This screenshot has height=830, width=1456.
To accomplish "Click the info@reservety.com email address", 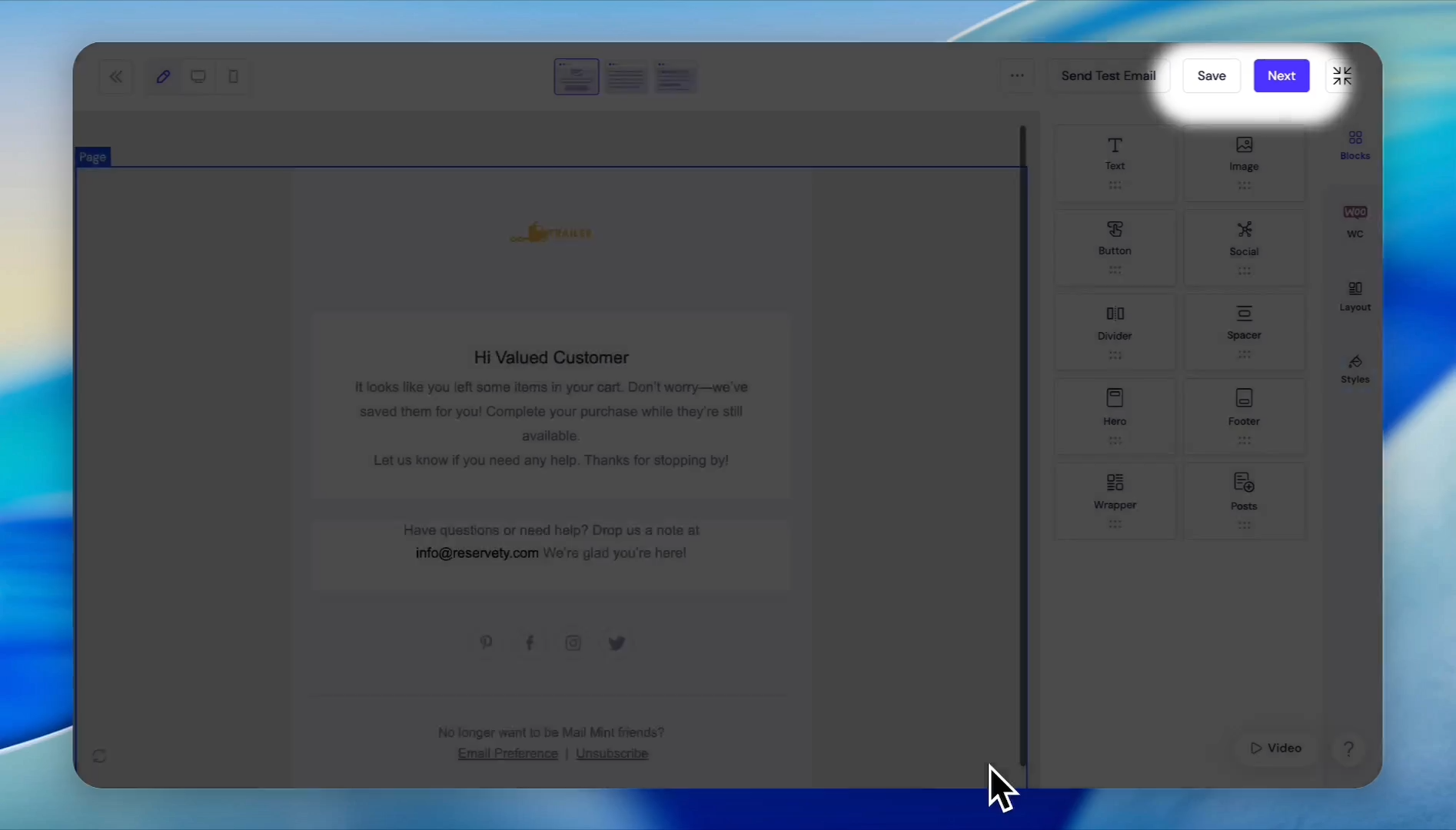I will 477,553.
